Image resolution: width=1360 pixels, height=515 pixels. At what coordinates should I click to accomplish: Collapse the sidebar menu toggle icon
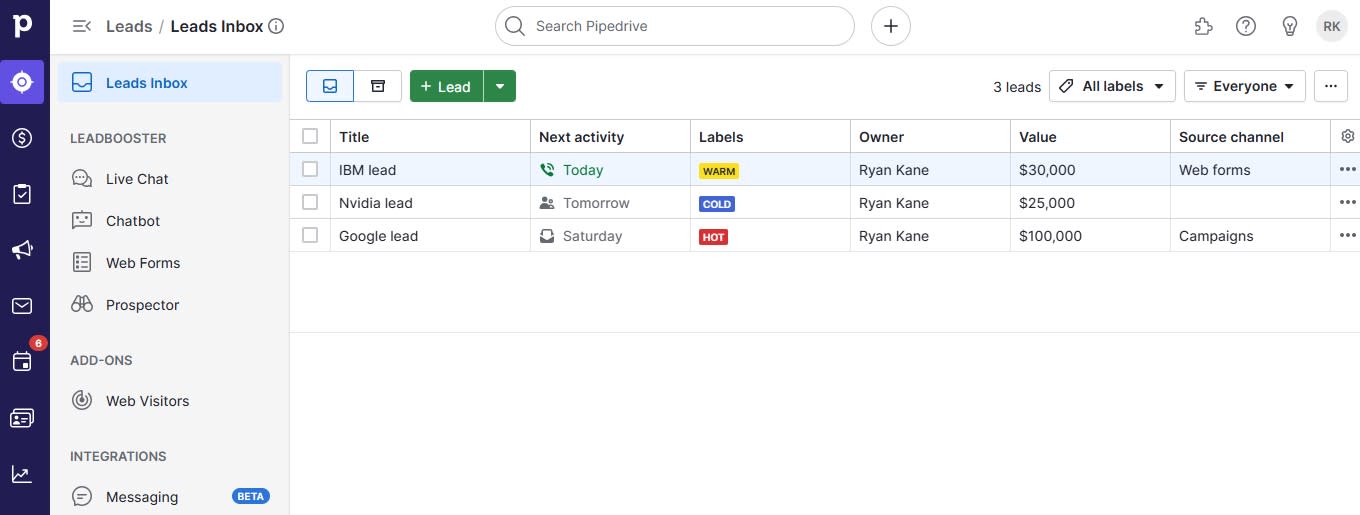[82, 26]
